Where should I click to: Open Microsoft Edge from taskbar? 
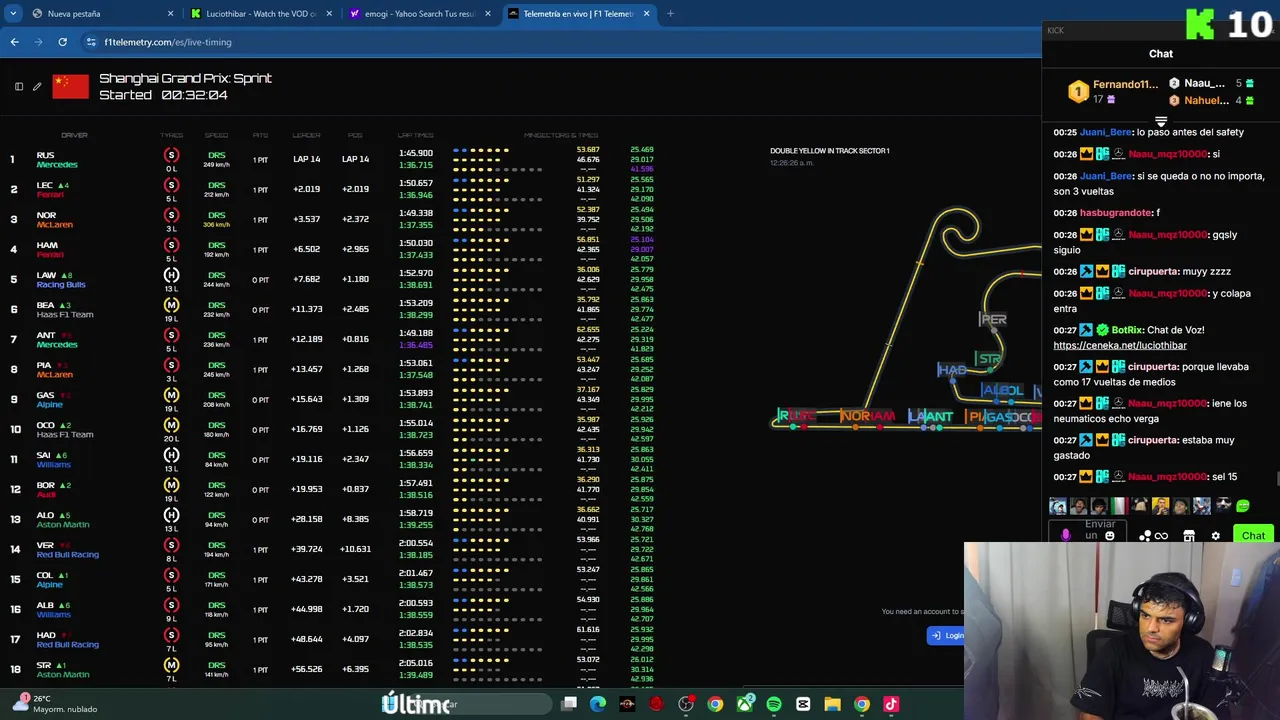(598, 704)
